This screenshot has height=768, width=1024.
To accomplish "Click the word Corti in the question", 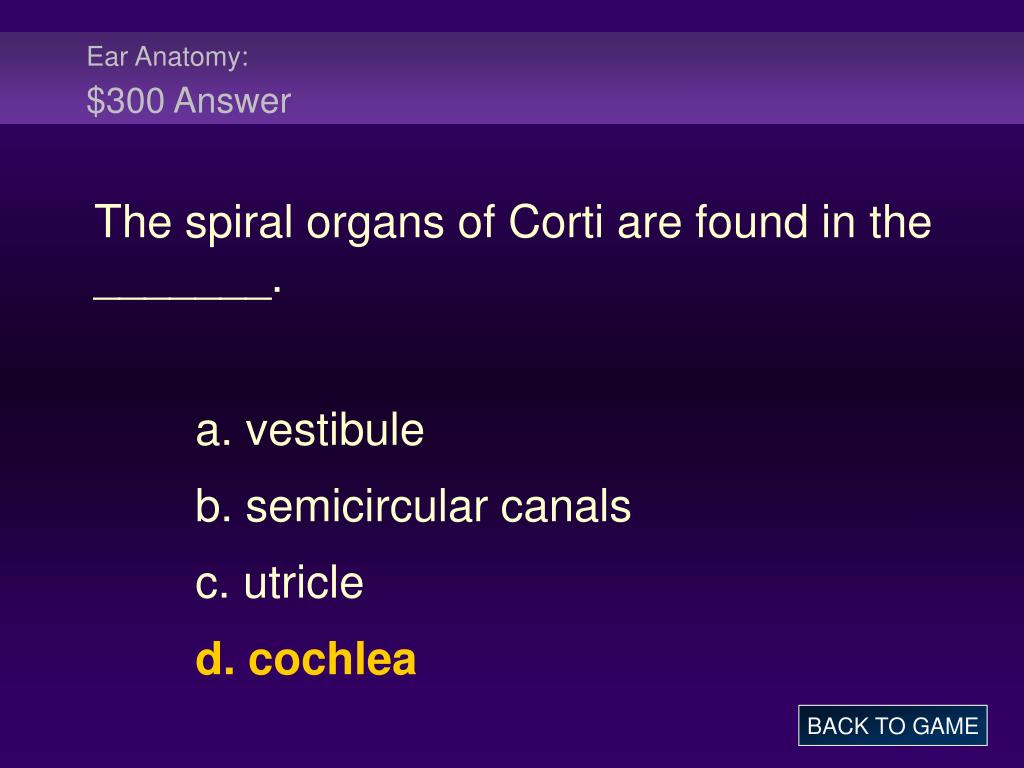I will pyautogui.click(x=555, y=221).
